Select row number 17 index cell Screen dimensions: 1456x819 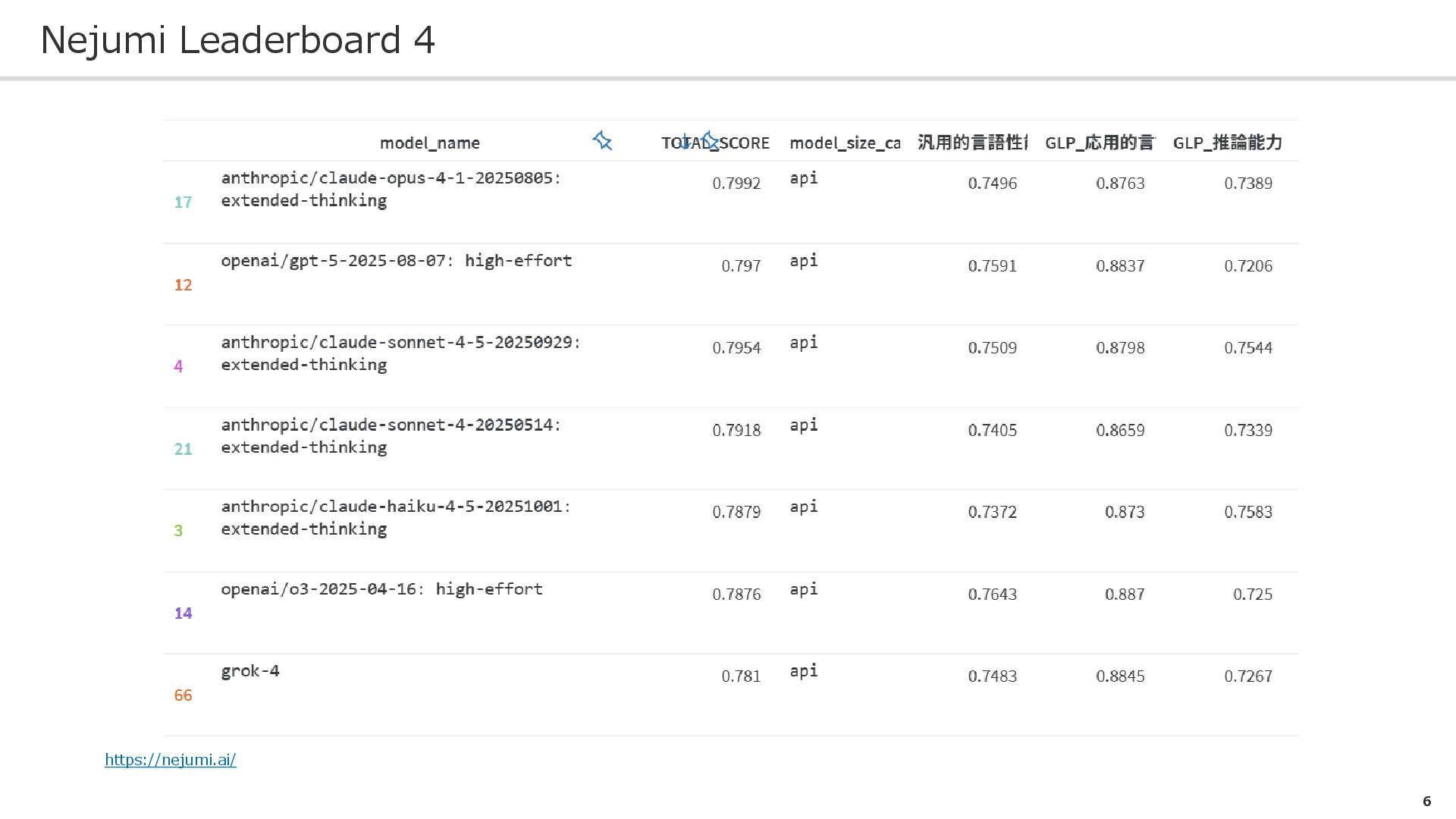(x=183, y=202)
